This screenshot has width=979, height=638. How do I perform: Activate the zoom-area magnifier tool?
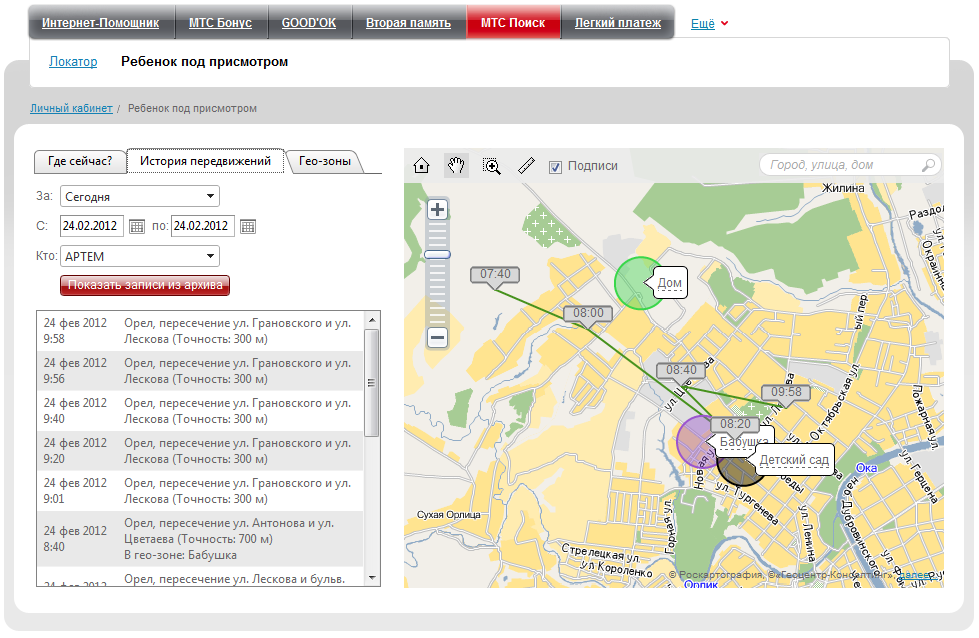491,165
